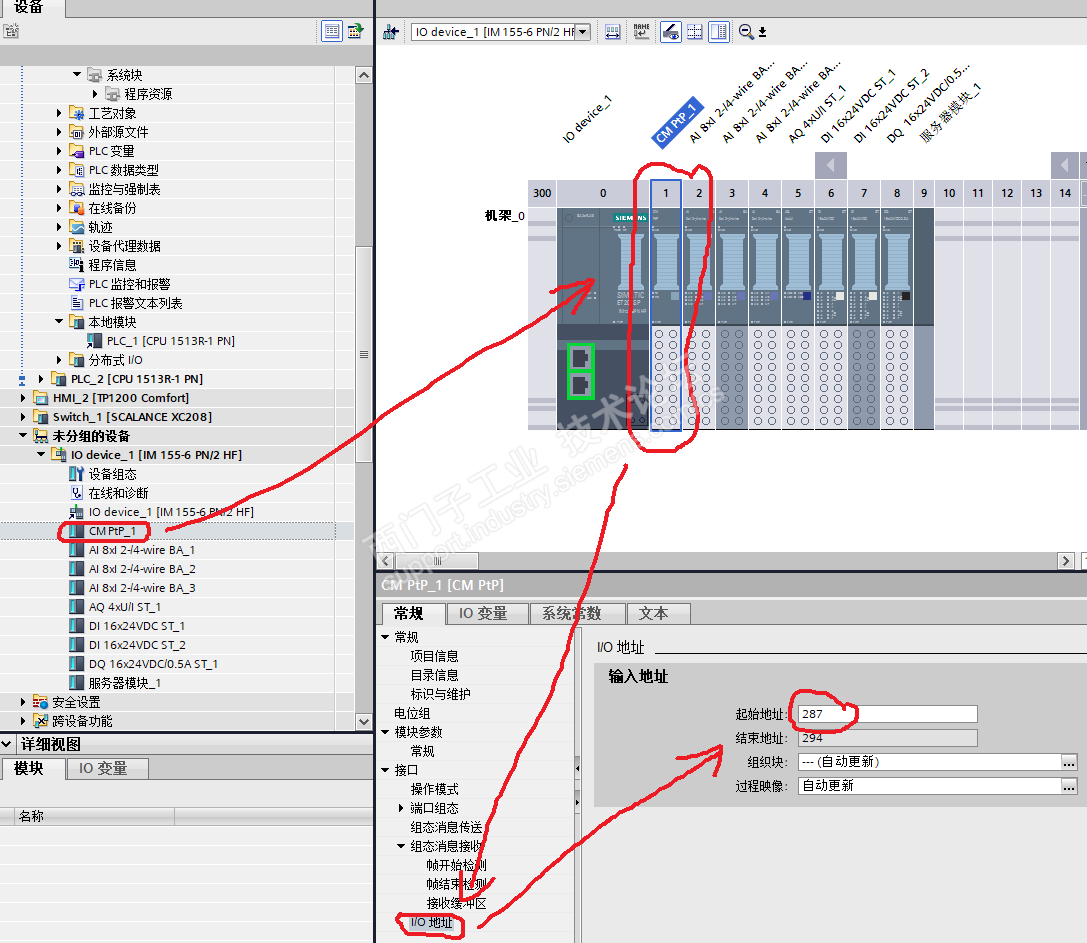Expand the 安全设置 tree node
Image resolution: width=1087 pixels, height=943 pixels.
(x=23, y=702)
